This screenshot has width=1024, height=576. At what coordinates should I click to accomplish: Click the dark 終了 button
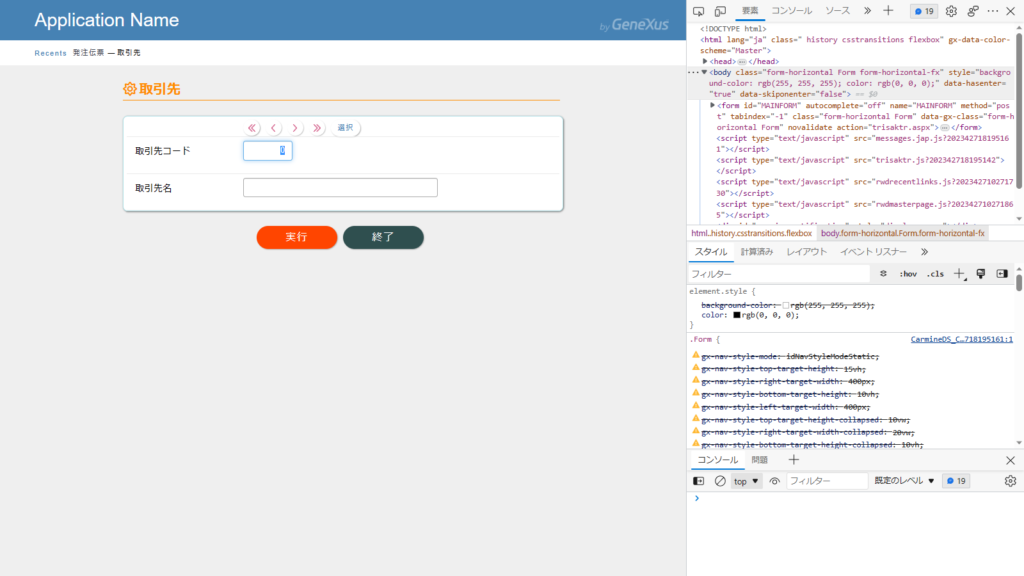383,237
